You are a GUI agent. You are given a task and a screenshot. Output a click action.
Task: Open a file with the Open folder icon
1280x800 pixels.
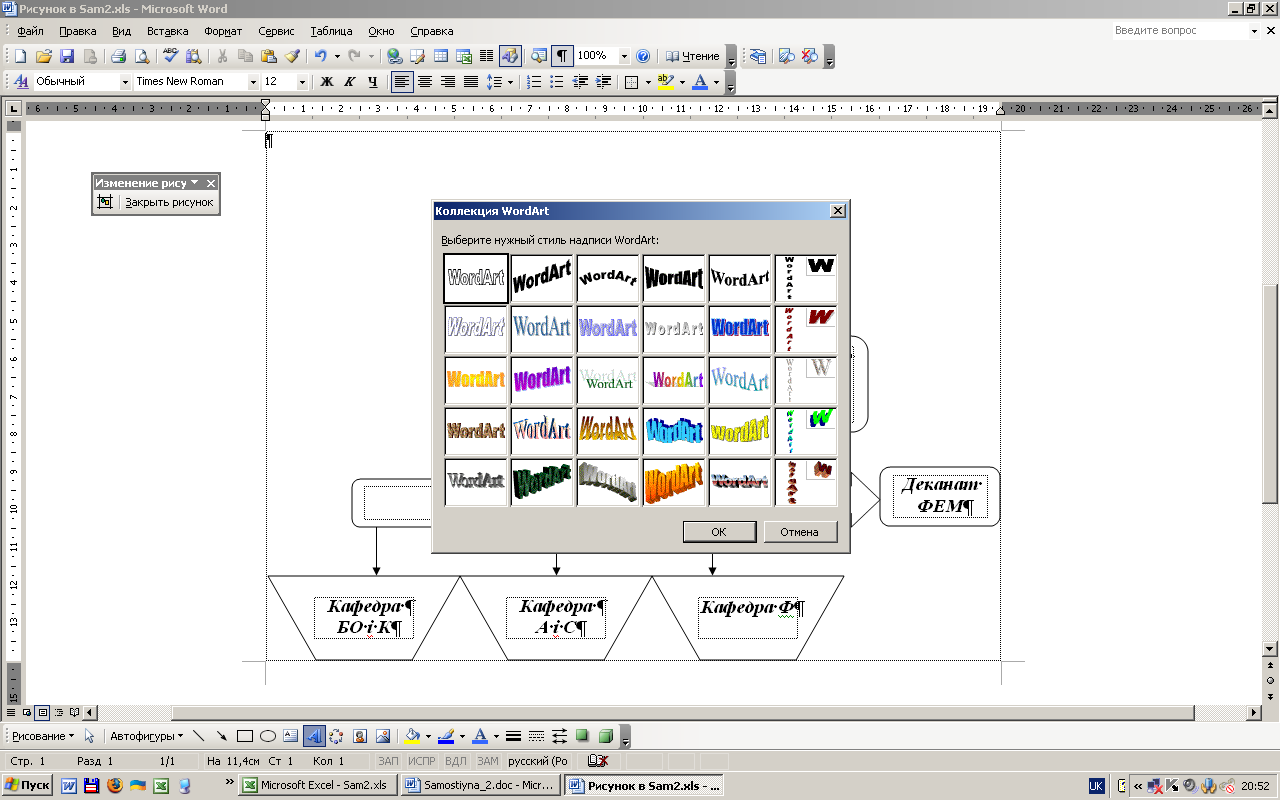[x=43, y=56]
